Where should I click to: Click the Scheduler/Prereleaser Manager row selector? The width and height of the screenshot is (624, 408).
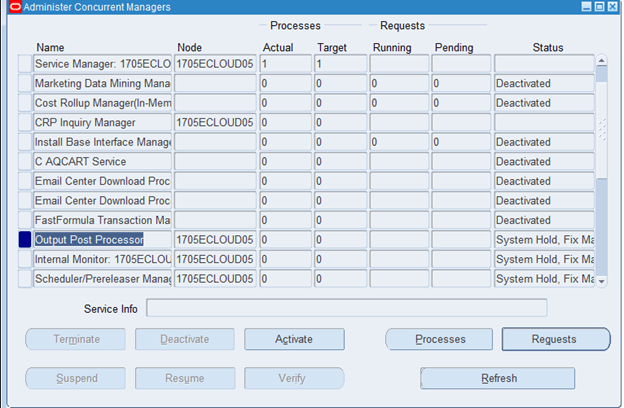[25, 279]
